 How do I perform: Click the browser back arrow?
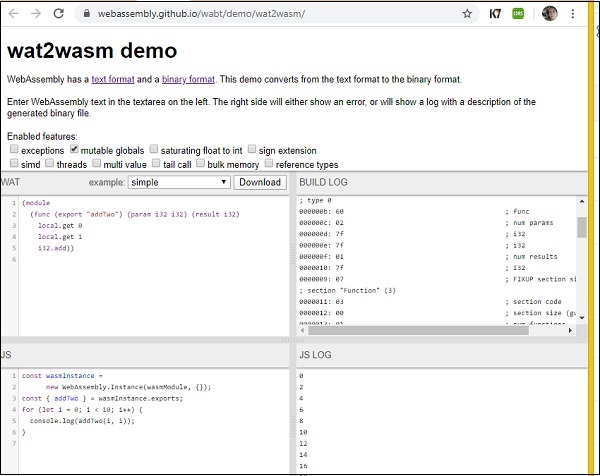click(x=12, y=14)
